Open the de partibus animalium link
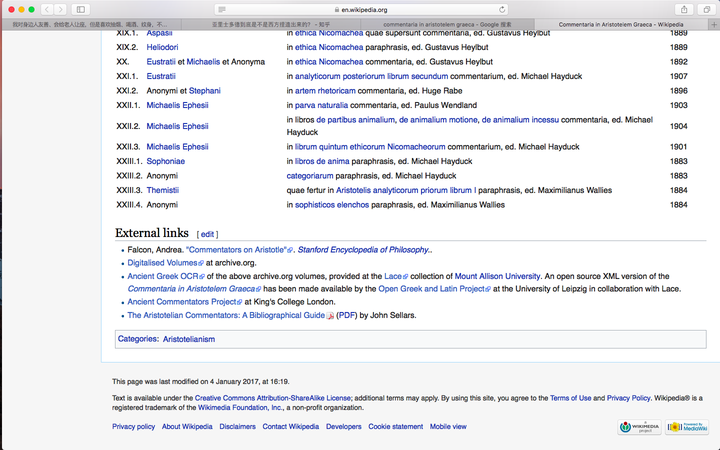This screenshot has height=450, width=720. click(x=355, y=120)
